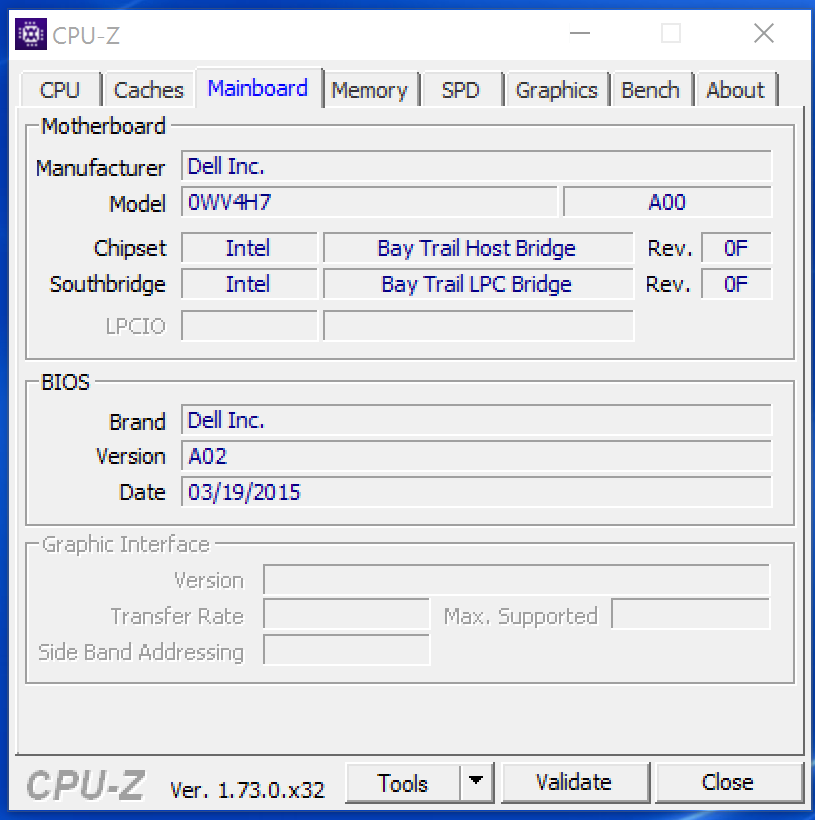The width and height of the screenshot is (815, 820).
Task: Open the Bench tab
Action: coord(650,90)
